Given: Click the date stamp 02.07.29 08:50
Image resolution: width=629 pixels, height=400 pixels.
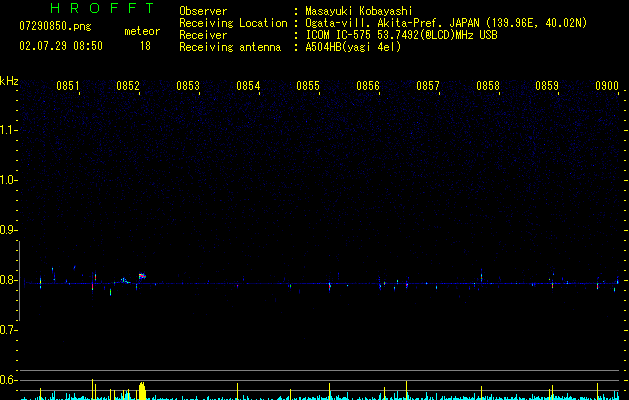Looking at the screenshot, I should (x=61, y=46).
